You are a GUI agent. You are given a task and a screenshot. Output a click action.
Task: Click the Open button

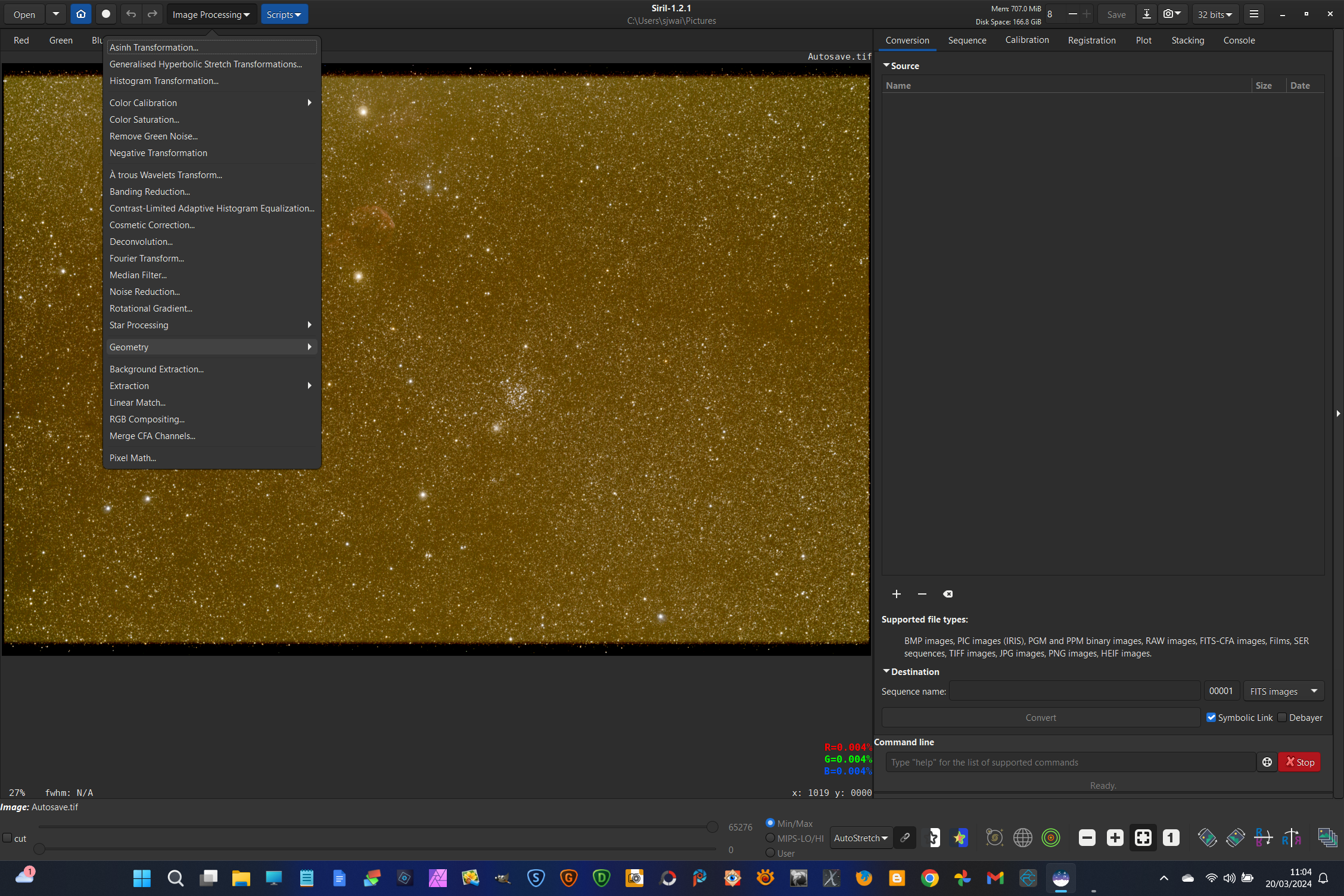click(24, 14)
